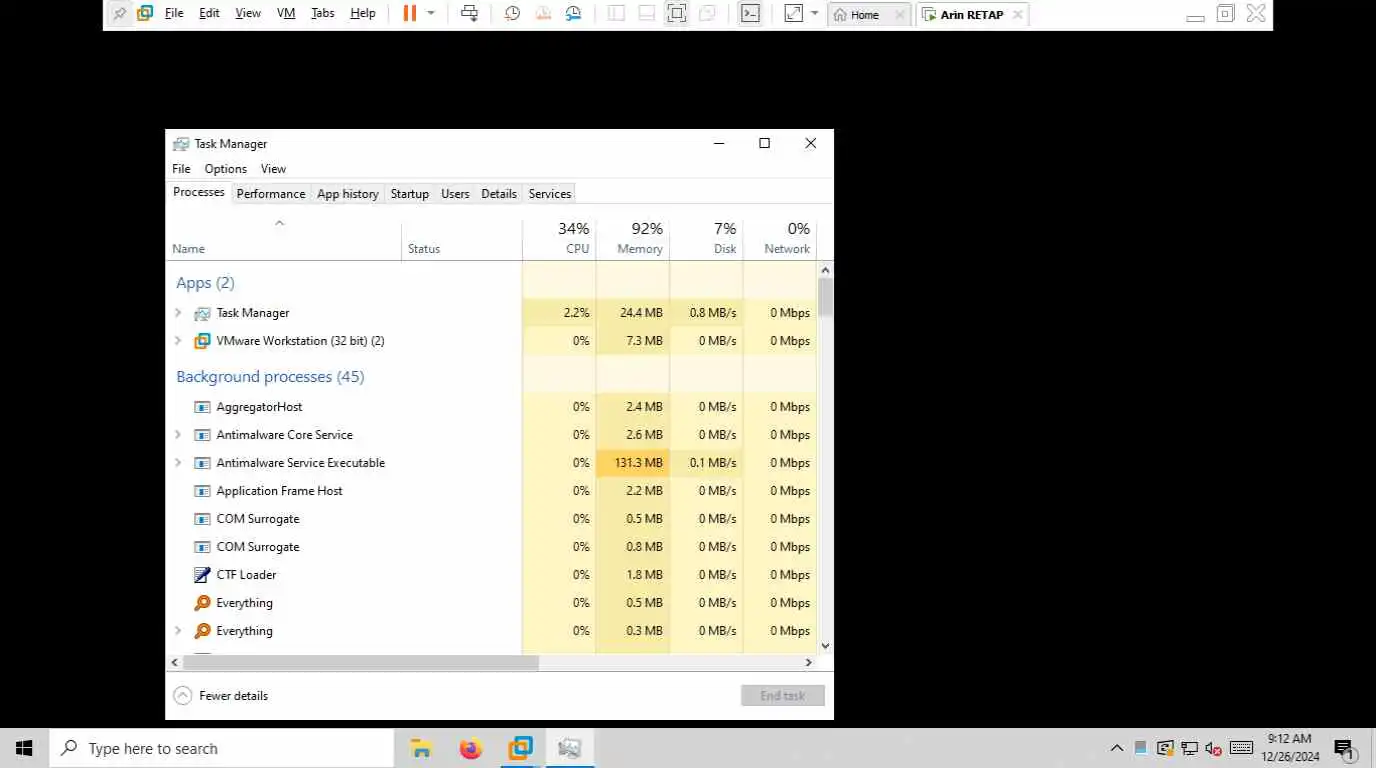
Task: Click the Everything icon in 0.5 MB row
Action: (x=202, y=603)
